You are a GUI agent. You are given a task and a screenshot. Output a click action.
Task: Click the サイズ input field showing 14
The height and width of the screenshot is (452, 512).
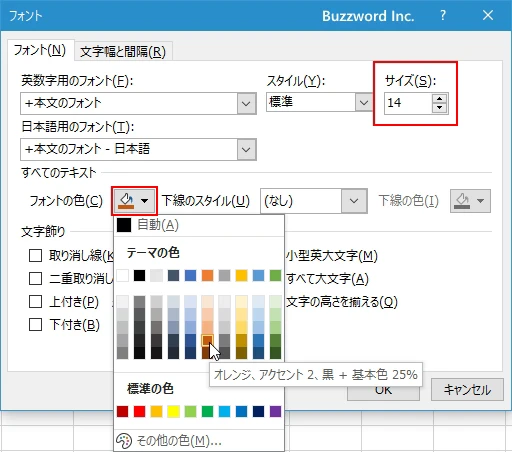coord(408,103)
